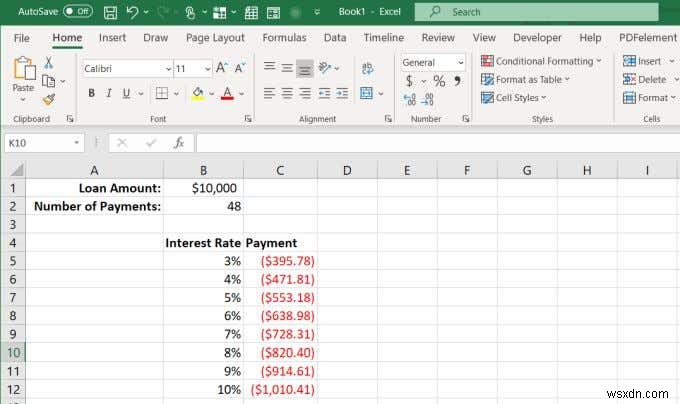
Task: Apply the yellow Fill Color swatch
Action: point(197,94)
